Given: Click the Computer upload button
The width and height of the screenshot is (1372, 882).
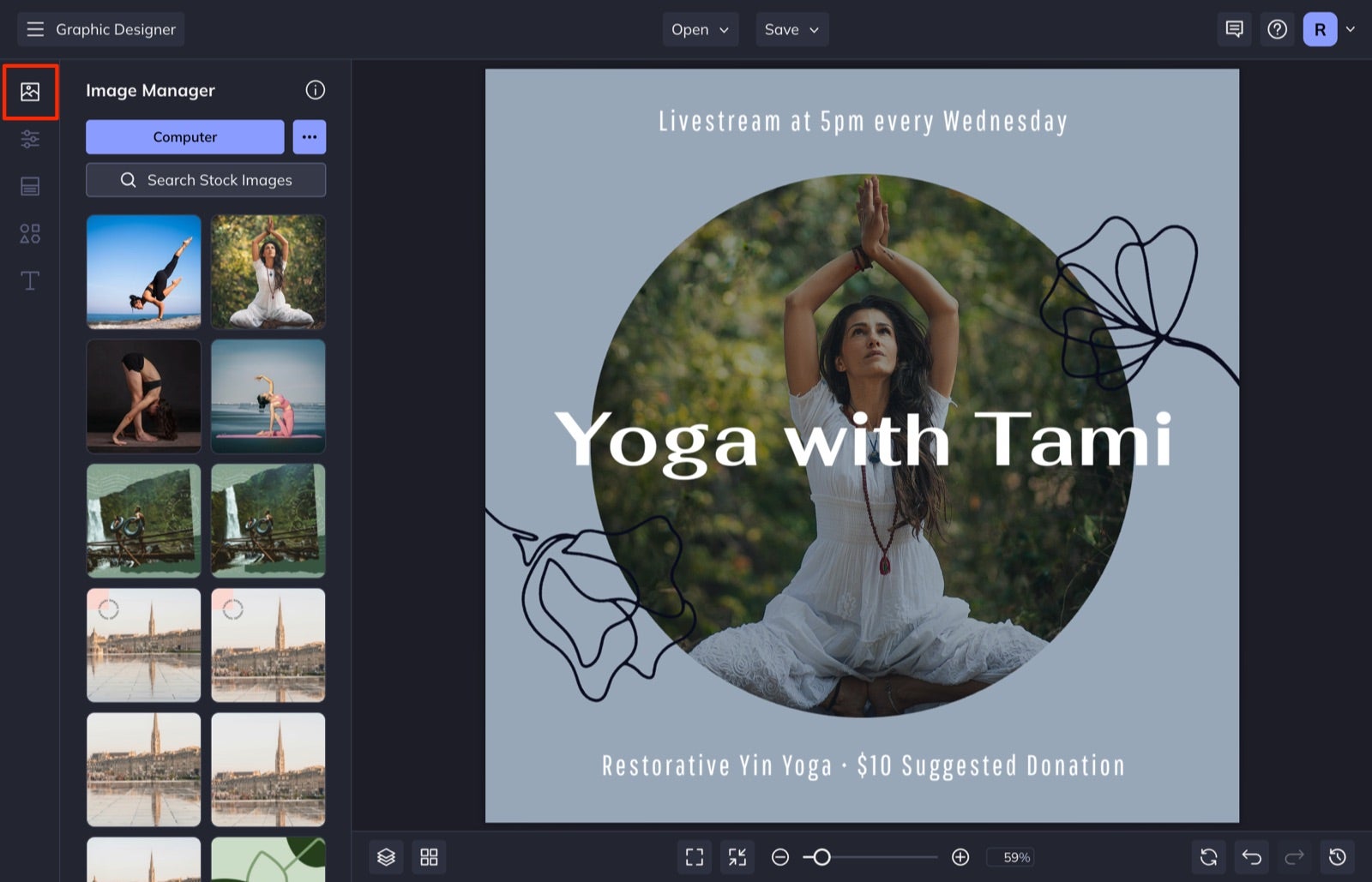Looking at the screenshot, I should click(x=185, y=137).
